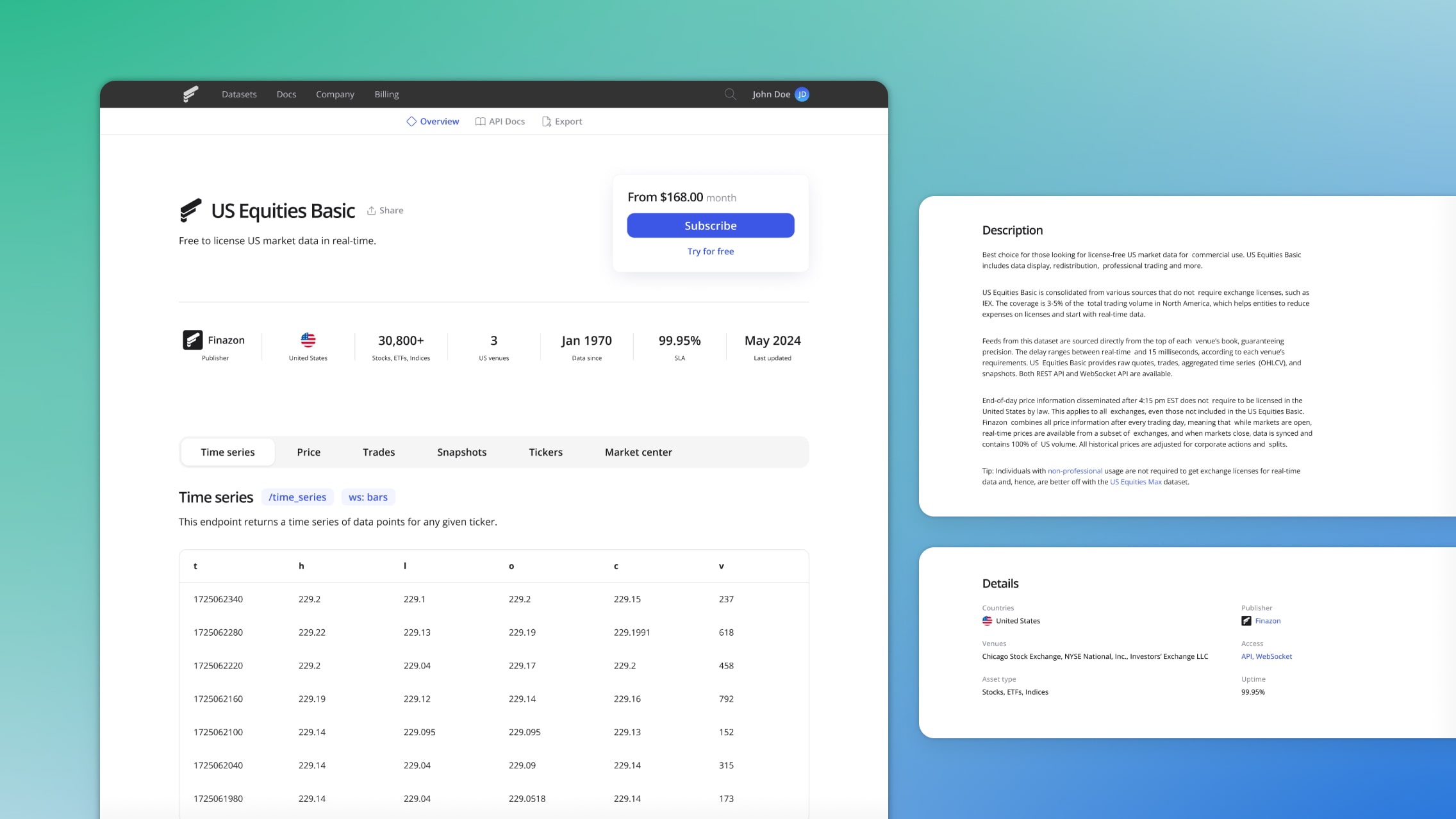The width and height of the screenshot is (1456, 819).
Task: Click the Share label next to title
Action: 391,210
